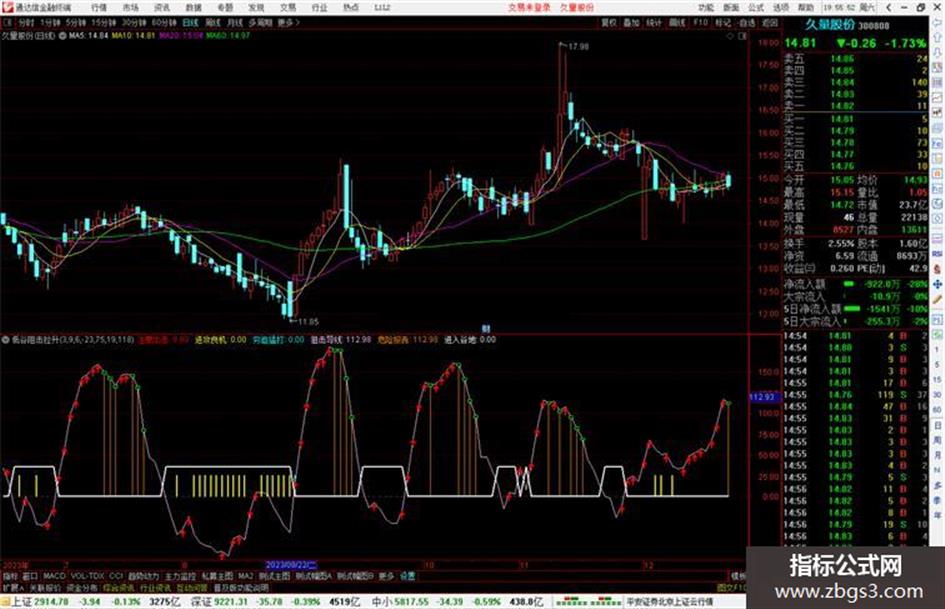Click the 画线 draw line button
This screenshot has width=945, height=609.
coord(677,22)
